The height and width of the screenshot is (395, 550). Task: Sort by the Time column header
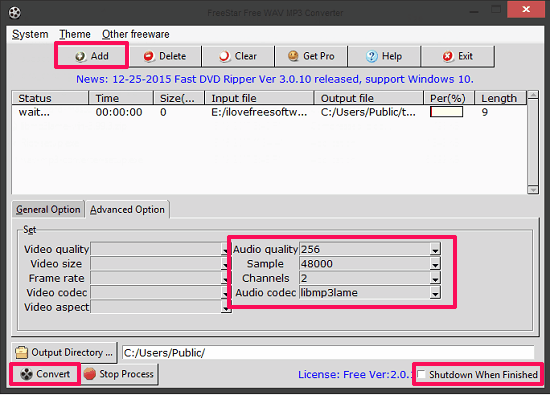[121, 98]
